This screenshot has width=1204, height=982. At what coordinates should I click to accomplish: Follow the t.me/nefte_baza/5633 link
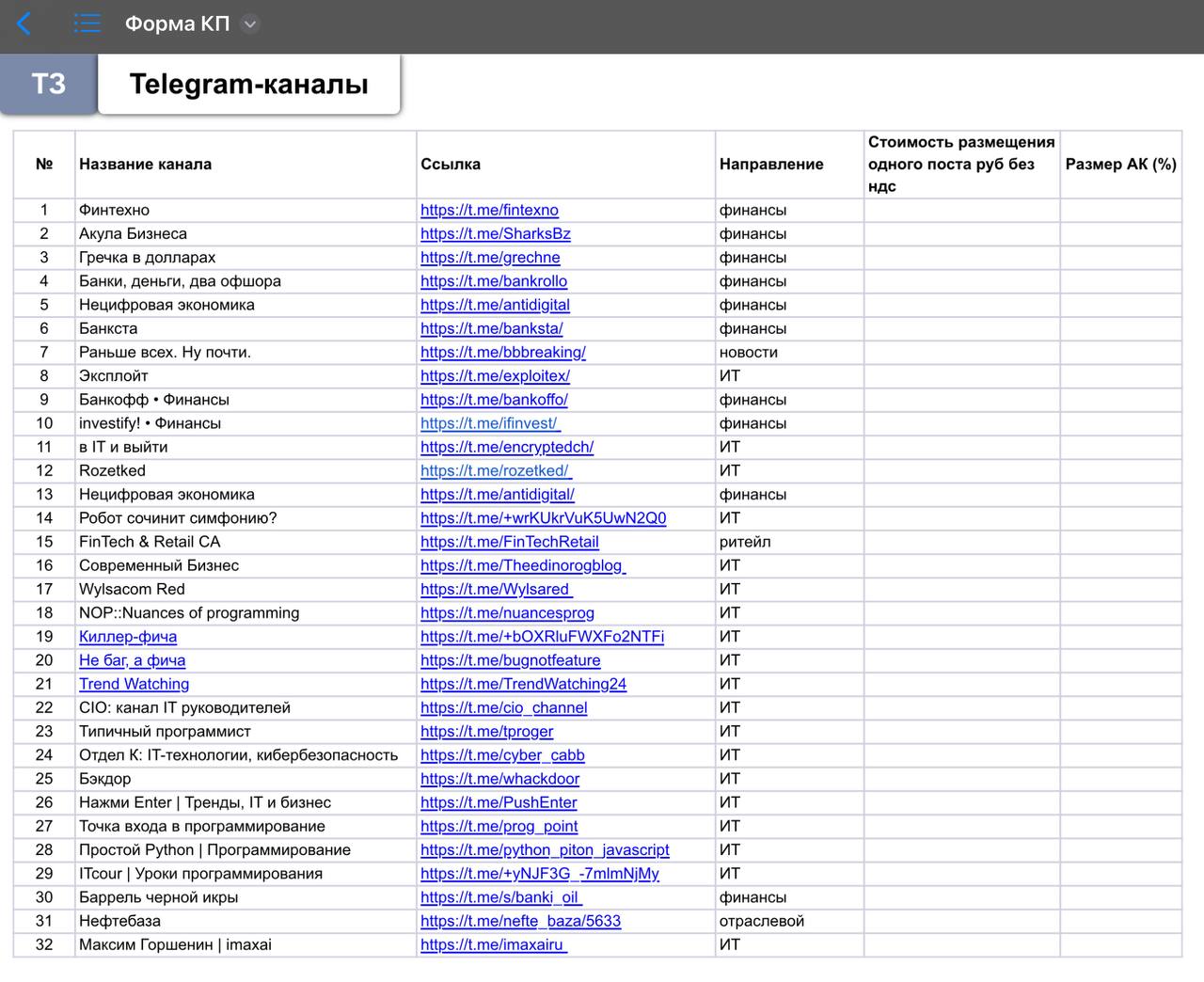[520, 921]
